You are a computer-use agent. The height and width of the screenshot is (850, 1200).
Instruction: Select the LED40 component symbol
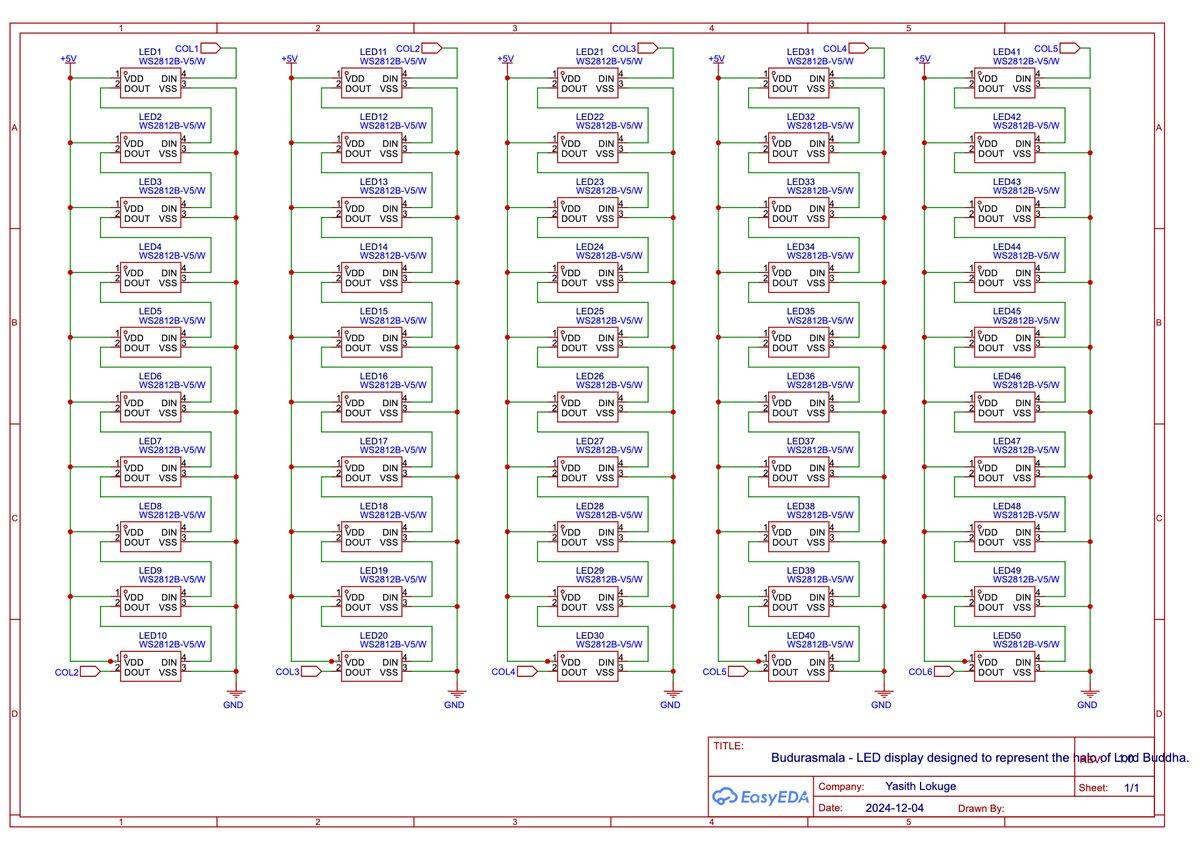click(x=799, y=667)
